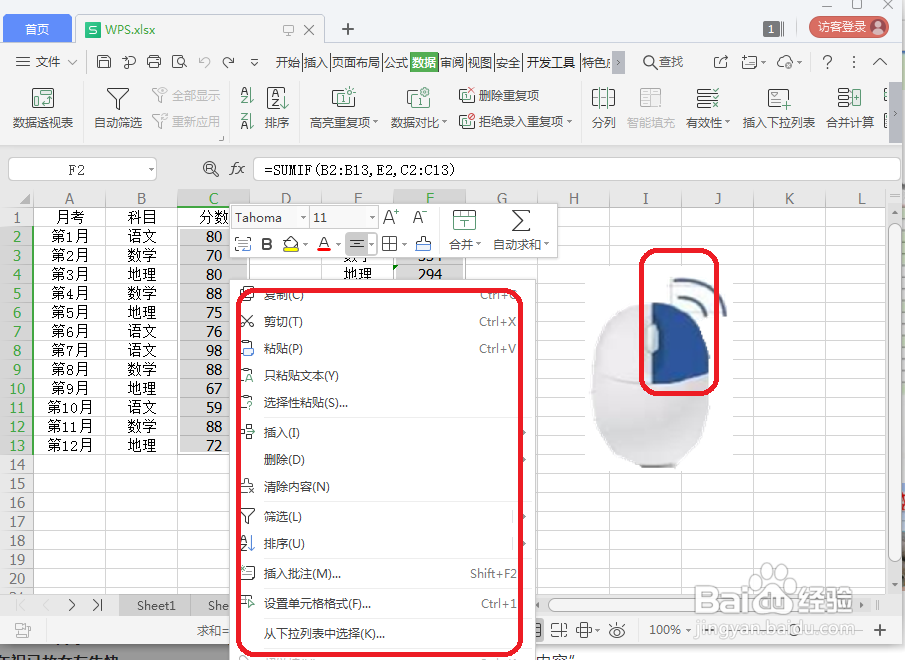Viewport: 905px width, 660px height.
Task: Click cell showing 第10月
Action: [70, 407]
